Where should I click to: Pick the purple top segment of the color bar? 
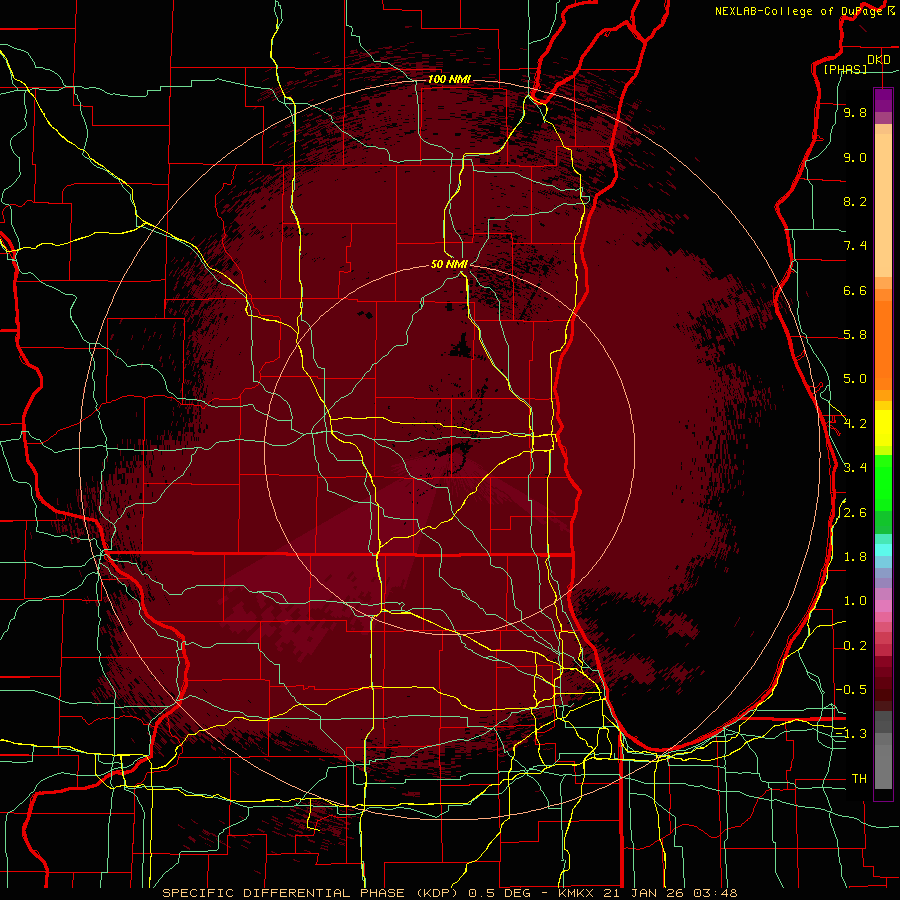[x=883, y=100]
